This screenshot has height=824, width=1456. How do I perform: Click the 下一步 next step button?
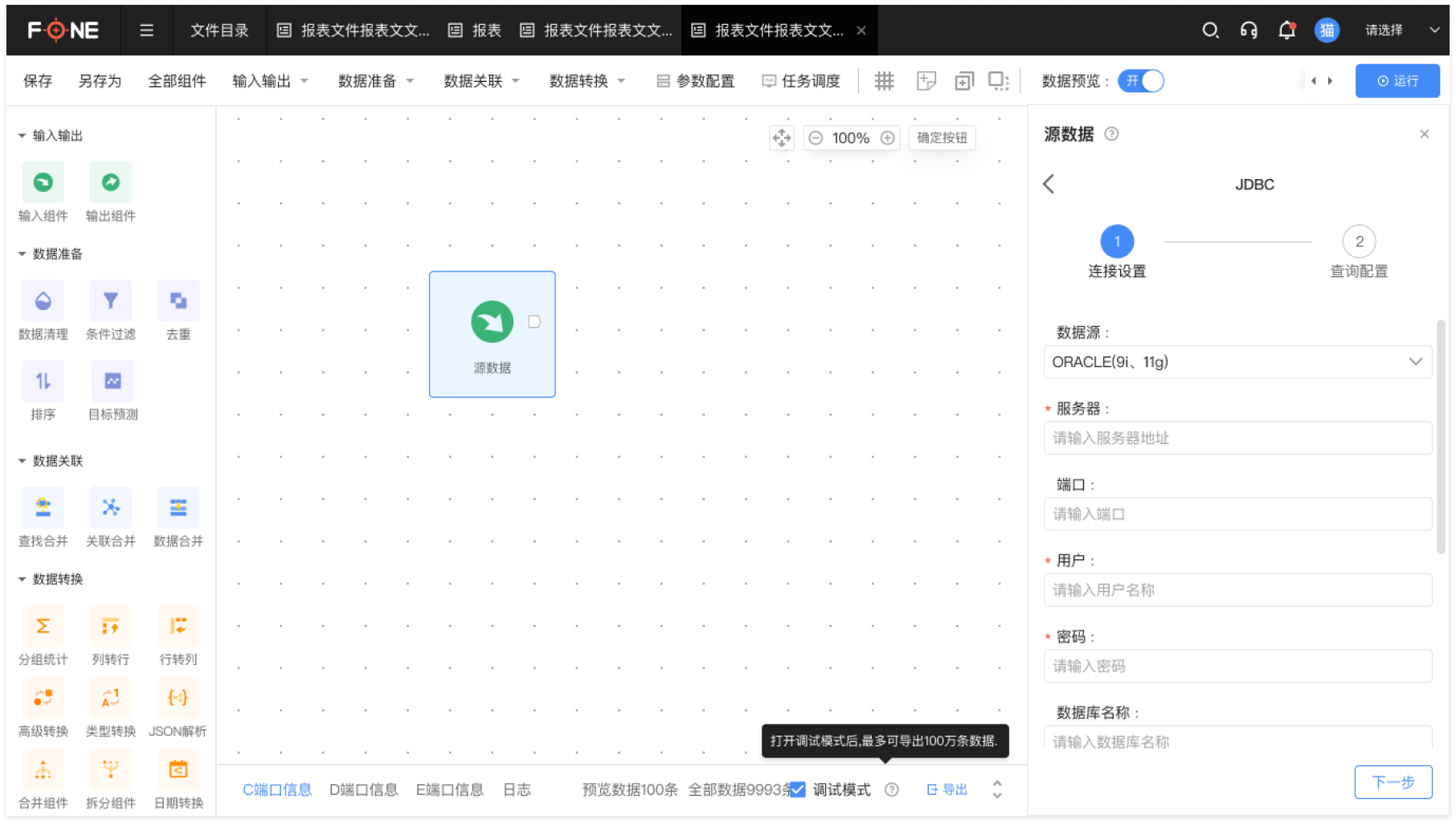(1393, 781)
